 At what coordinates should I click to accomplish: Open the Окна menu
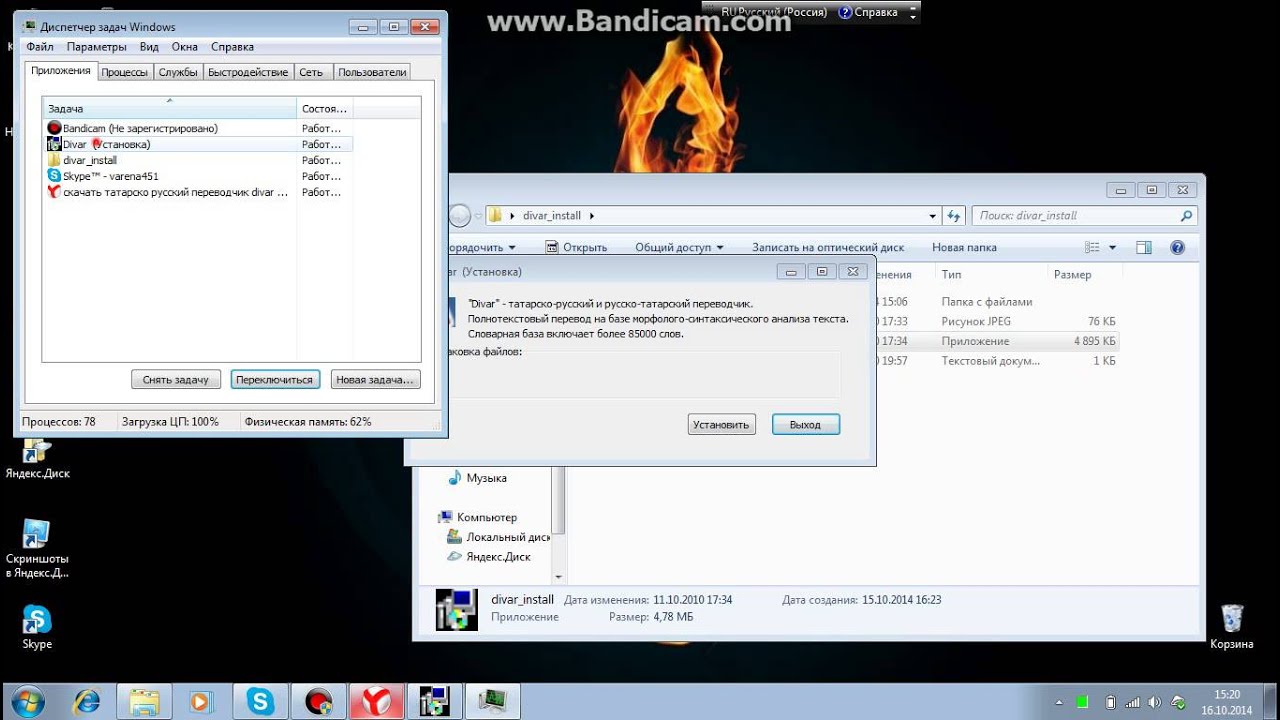pos(184,47)
